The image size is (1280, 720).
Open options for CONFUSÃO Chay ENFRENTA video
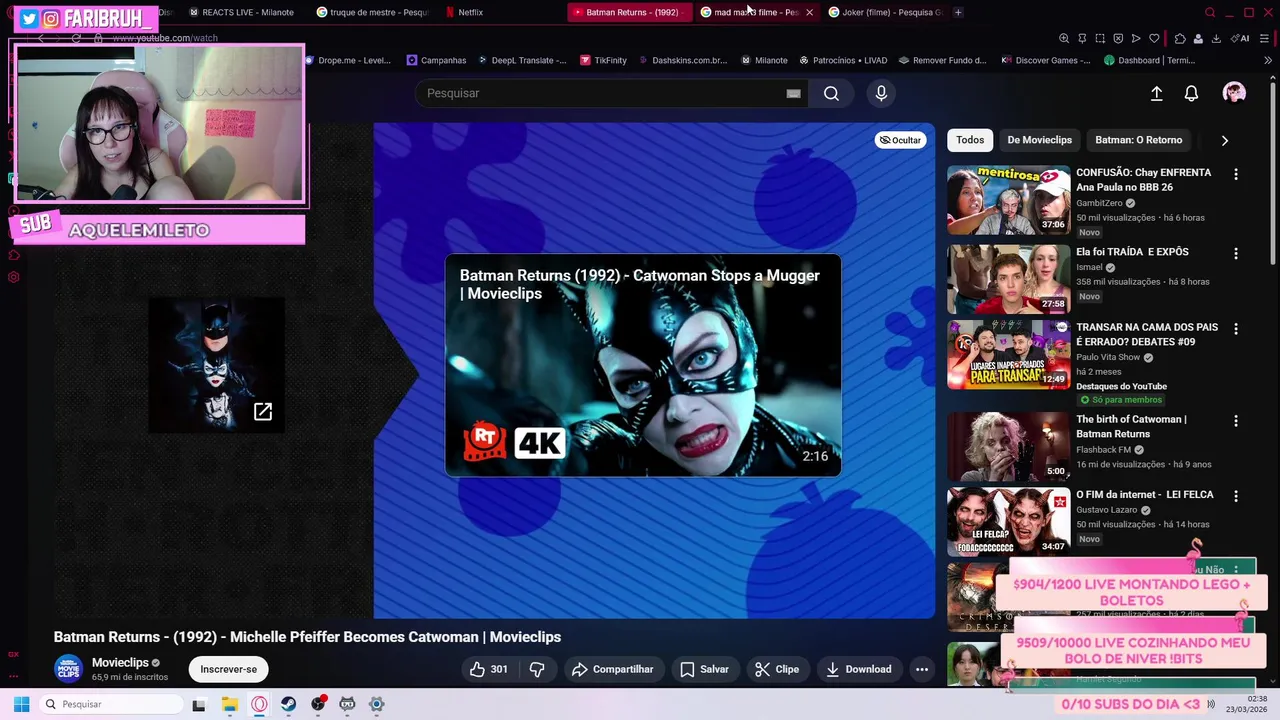point(1235,174)
